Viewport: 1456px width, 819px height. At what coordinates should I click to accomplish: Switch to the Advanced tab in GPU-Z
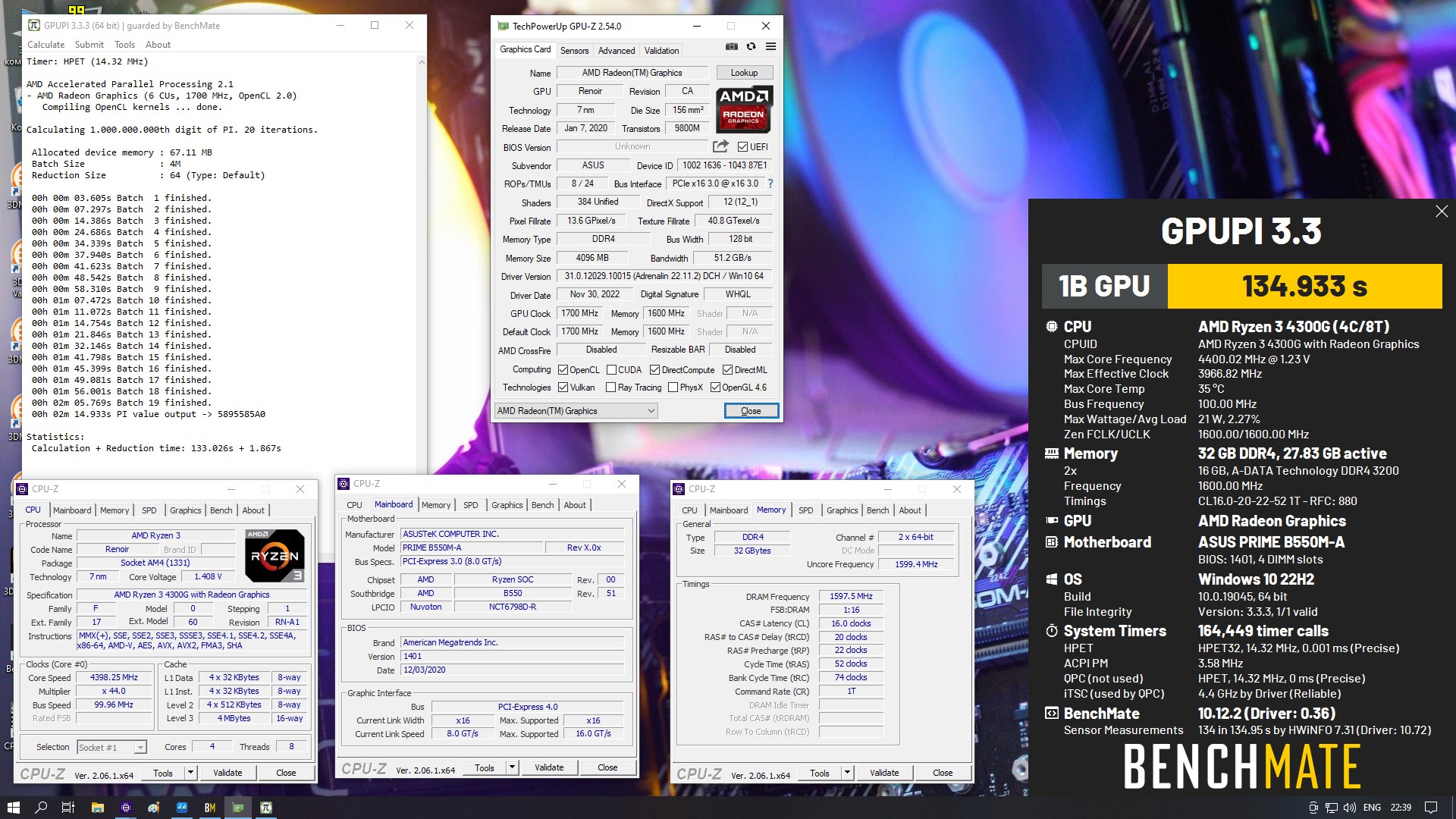(x=616, y=51)
